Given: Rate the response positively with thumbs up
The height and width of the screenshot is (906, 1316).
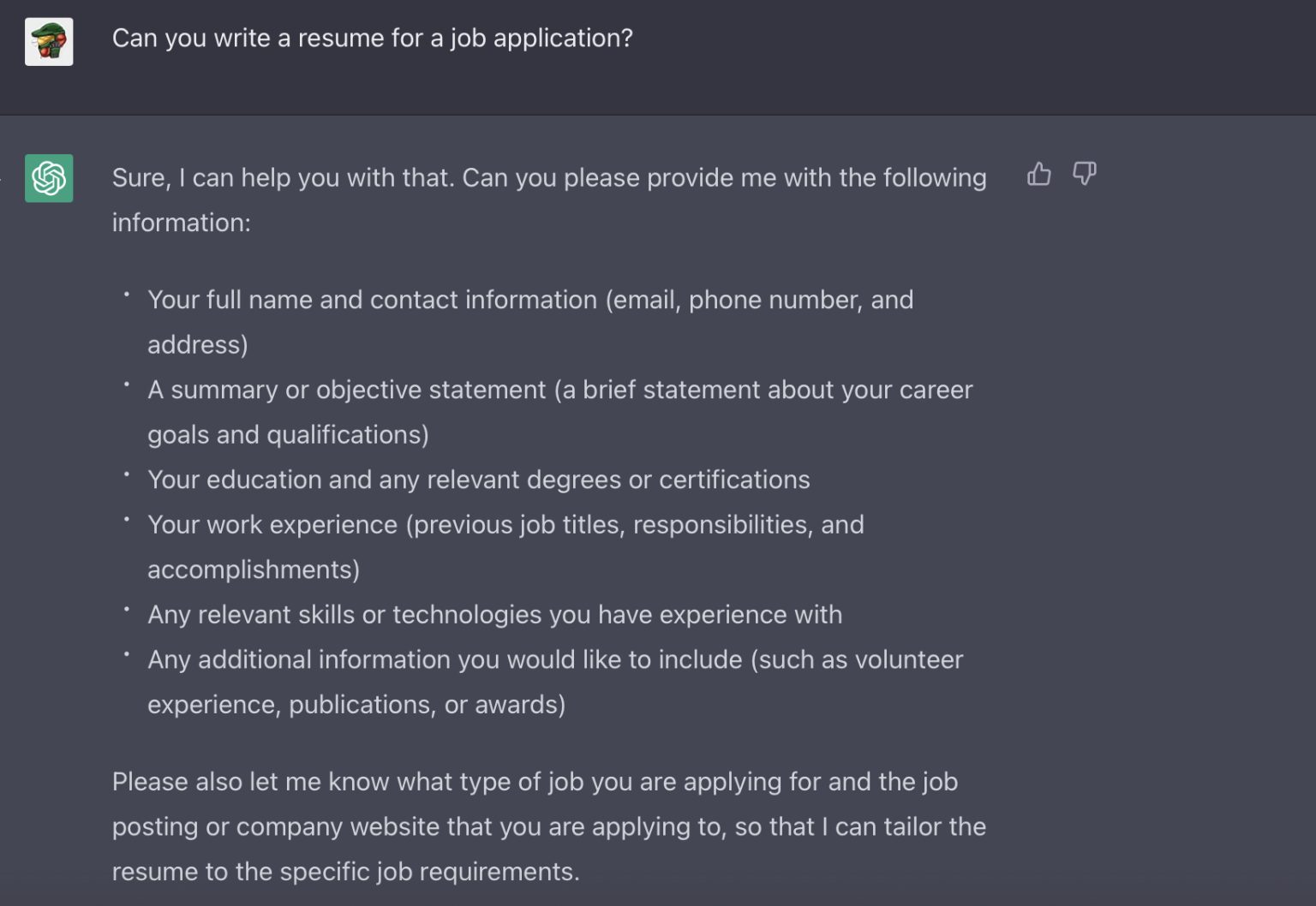Looking at the screenshot, I should click(1039, 174).
